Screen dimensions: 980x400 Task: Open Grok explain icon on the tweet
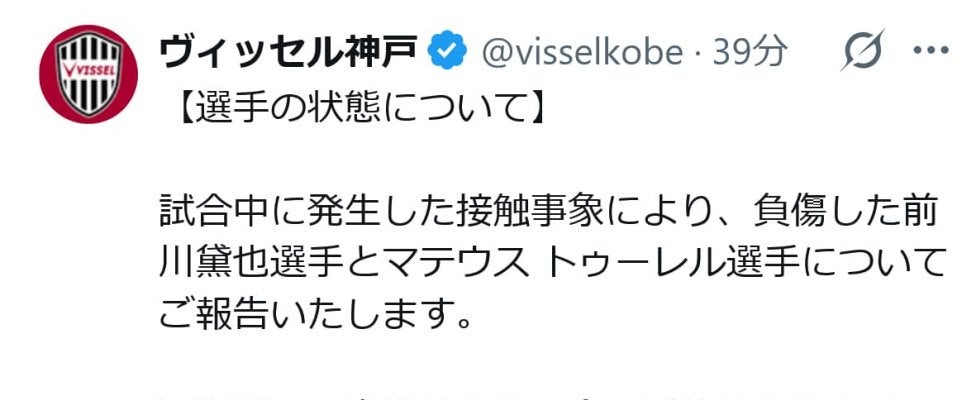pyautogui.click(x=861, y=52)
